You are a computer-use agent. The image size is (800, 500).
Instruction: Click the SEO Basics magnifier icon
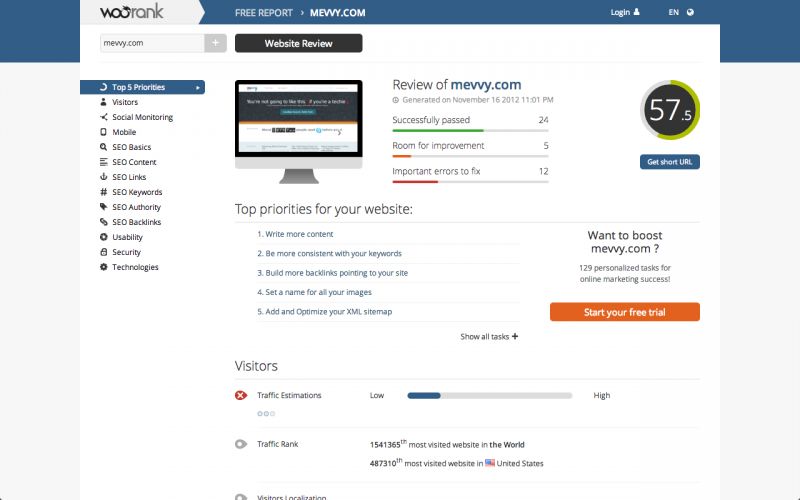point(104,147)
